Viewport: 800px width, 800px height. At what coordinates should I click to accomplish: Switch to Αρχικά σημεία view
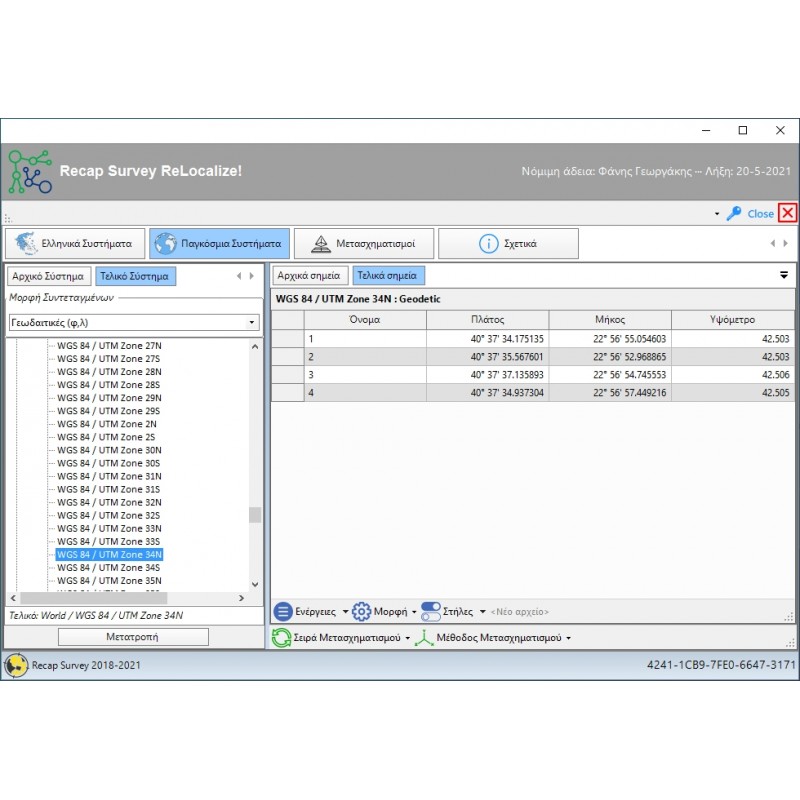coord(309,275)
